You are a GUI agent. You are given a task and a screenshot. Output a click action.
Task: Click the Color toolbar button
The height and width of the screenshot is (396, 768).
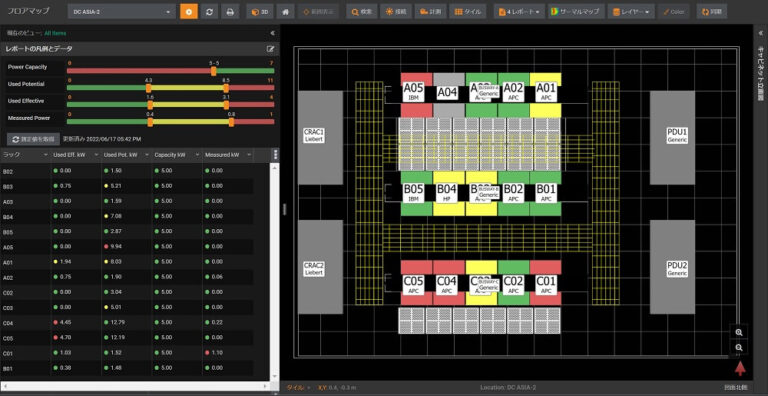coord(673,11)
